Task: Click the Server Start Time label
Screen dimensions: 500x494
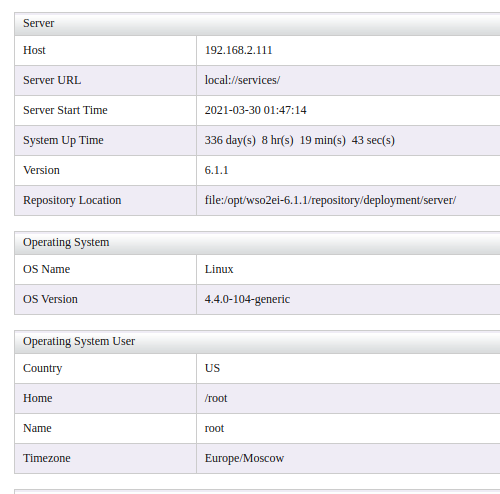Action: (x=65, y=110)
